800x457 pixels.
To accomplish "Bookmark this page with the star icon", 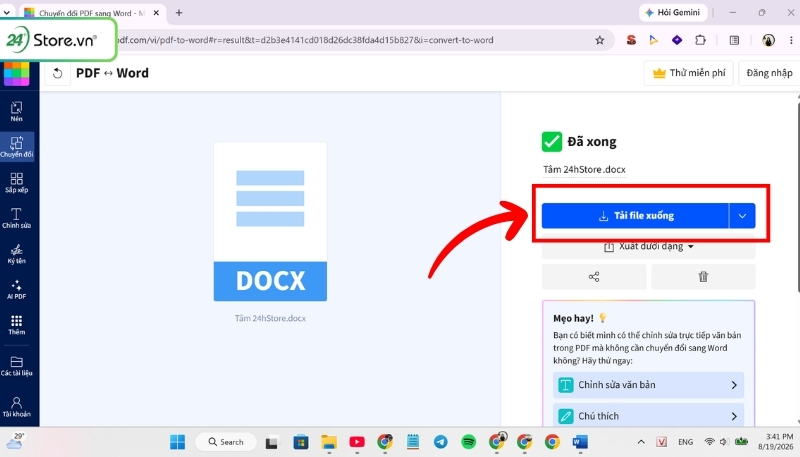I will coord(599,40).
